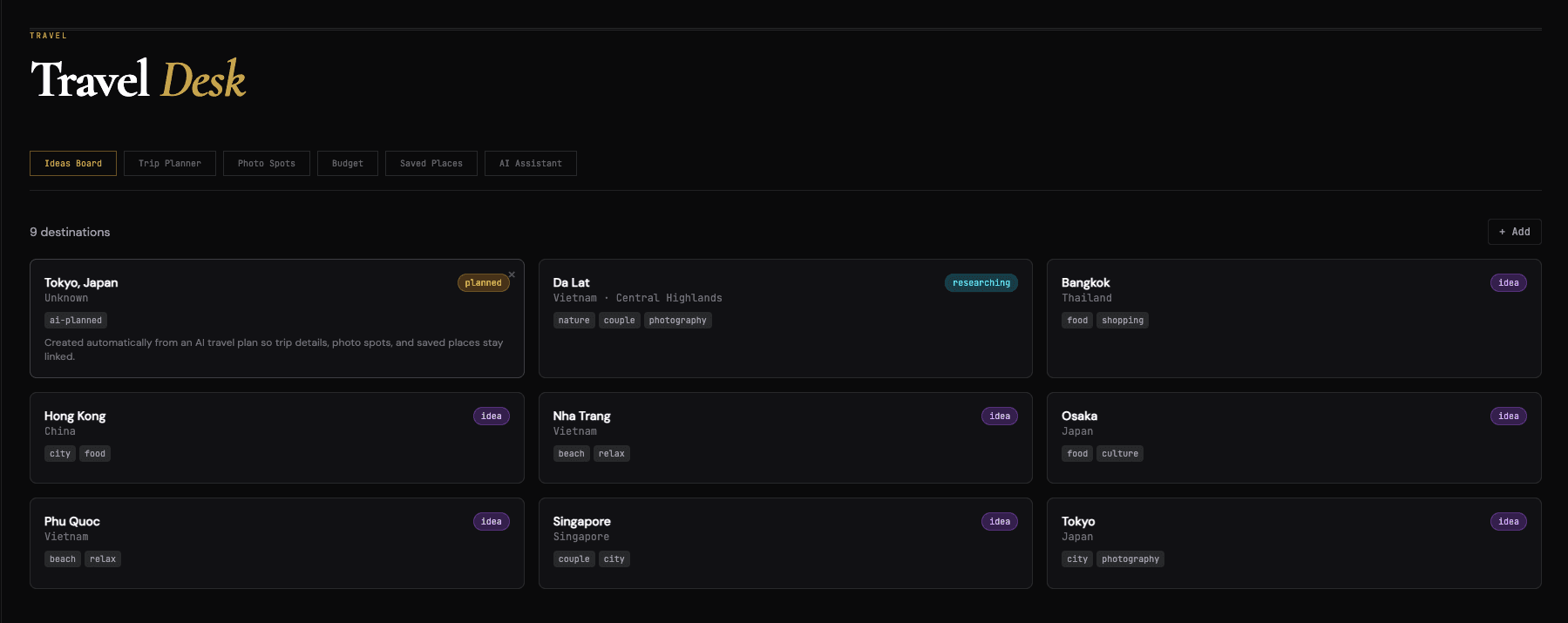Select the nature tag on Da Lat
The height and width of the screenshot is (623, 1568).
click(x=574, y=320)
